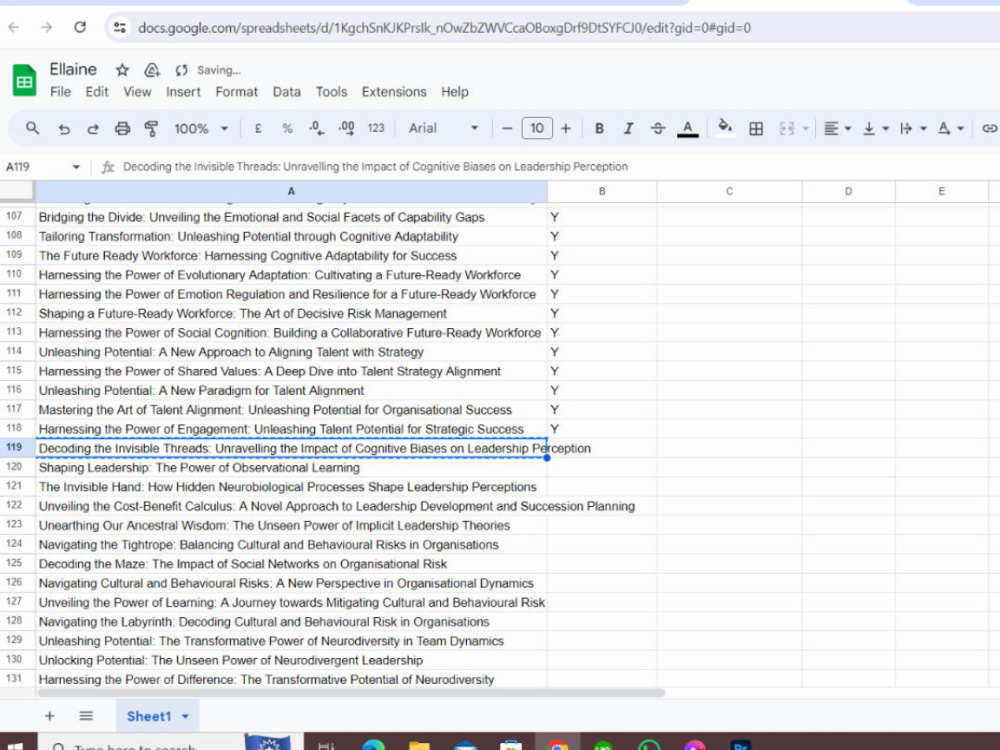Open the Arial font family dropdown
The height and width of the screenshot is (750, 1000).
pyautogui.click(x=443, y=128)
